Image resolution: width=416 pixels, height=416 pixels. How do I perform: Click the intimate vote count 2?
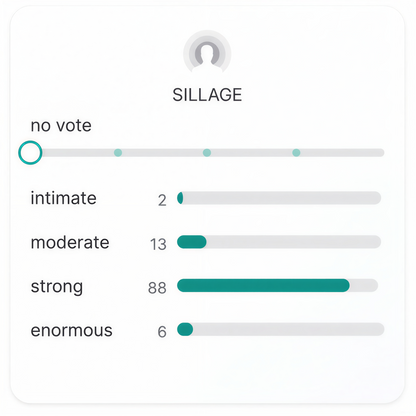pyautogui.click(x=162, y=200)
